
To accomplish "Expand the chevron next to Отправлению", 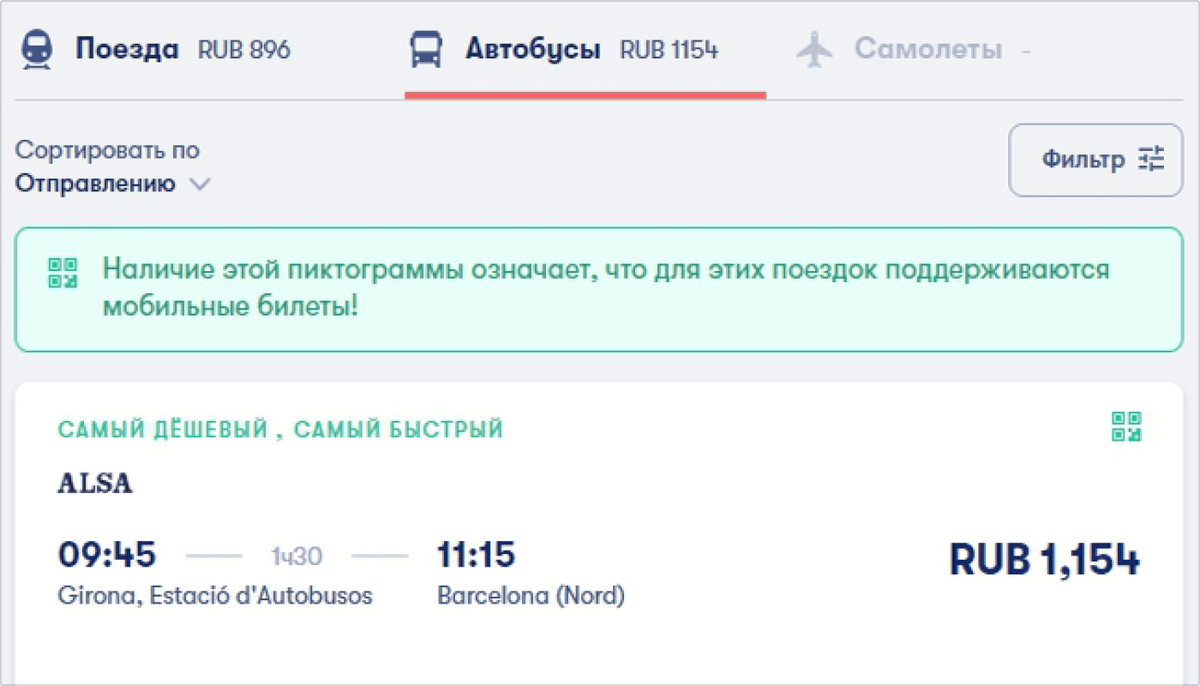I will [x=200, y=184].
